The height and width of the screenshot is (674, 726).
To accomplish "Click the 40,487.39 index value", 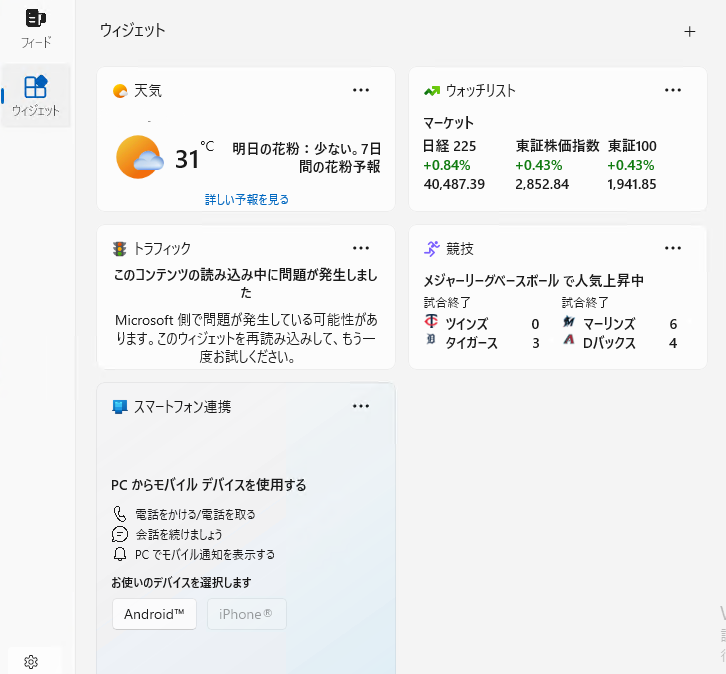I will pyautogui.click(x=454, y=184).
